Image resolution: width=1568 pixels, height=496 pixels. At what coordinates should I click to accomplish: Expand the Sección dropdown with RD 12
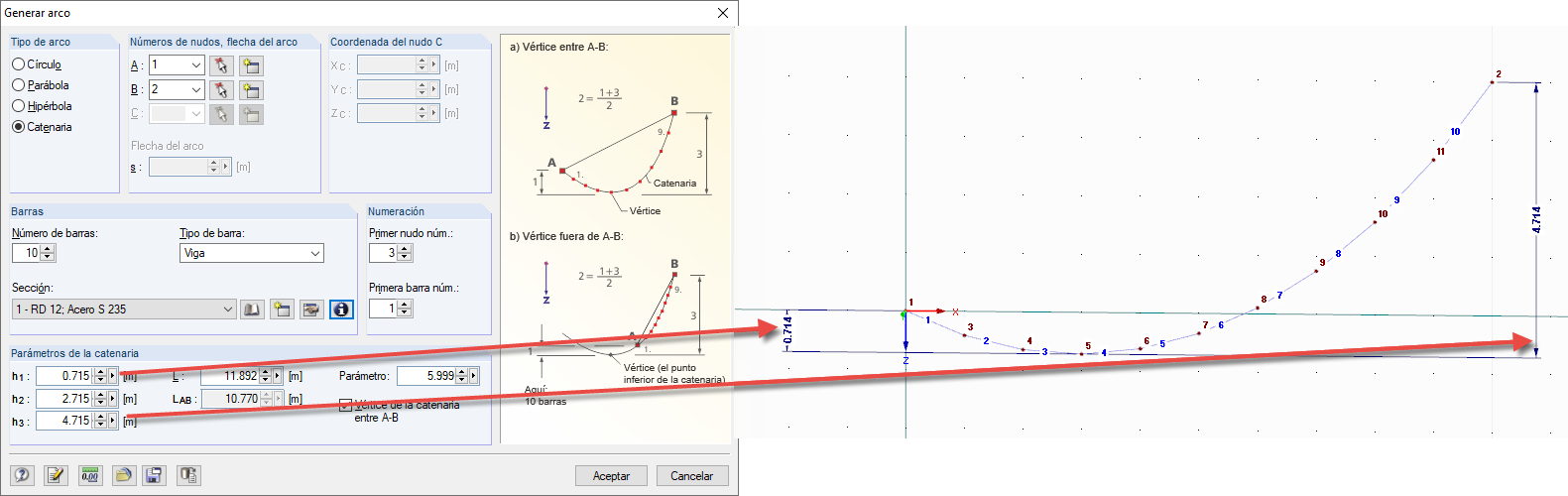pyautogui.click(x=228, y=310)
